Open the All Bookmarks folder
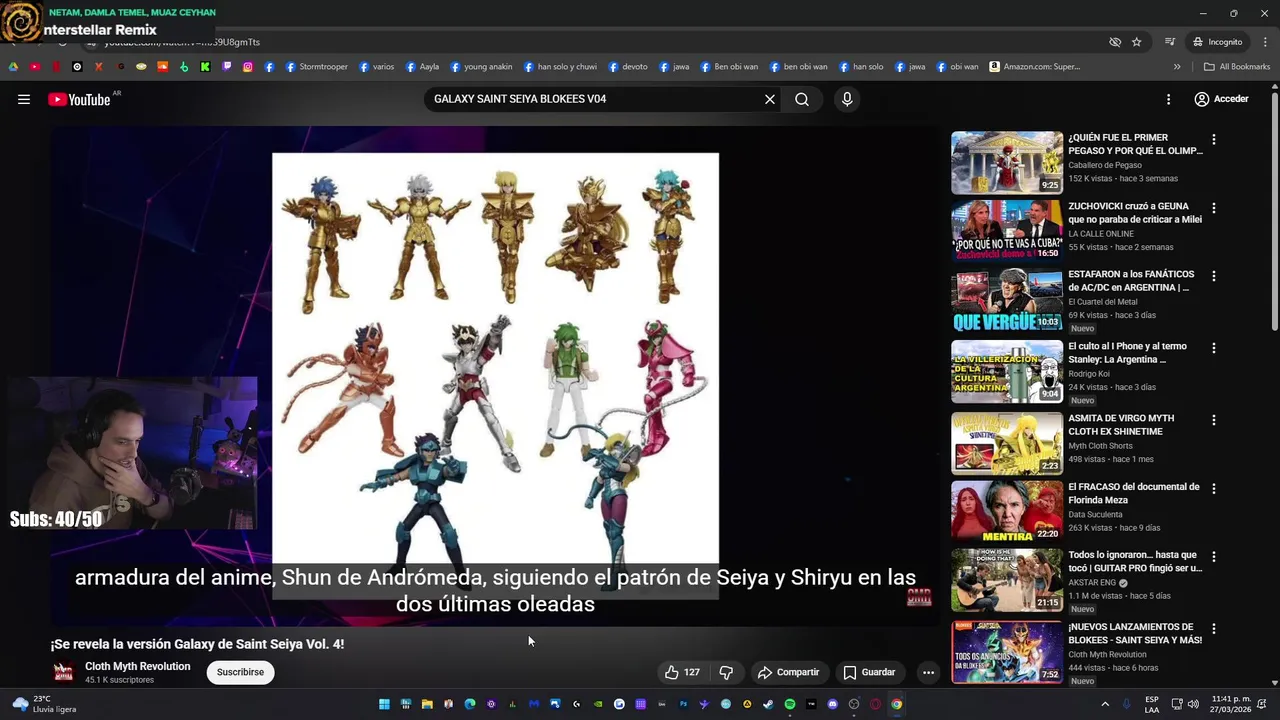This screenshot has height=720, width=1280. (x=1237, y=67)
